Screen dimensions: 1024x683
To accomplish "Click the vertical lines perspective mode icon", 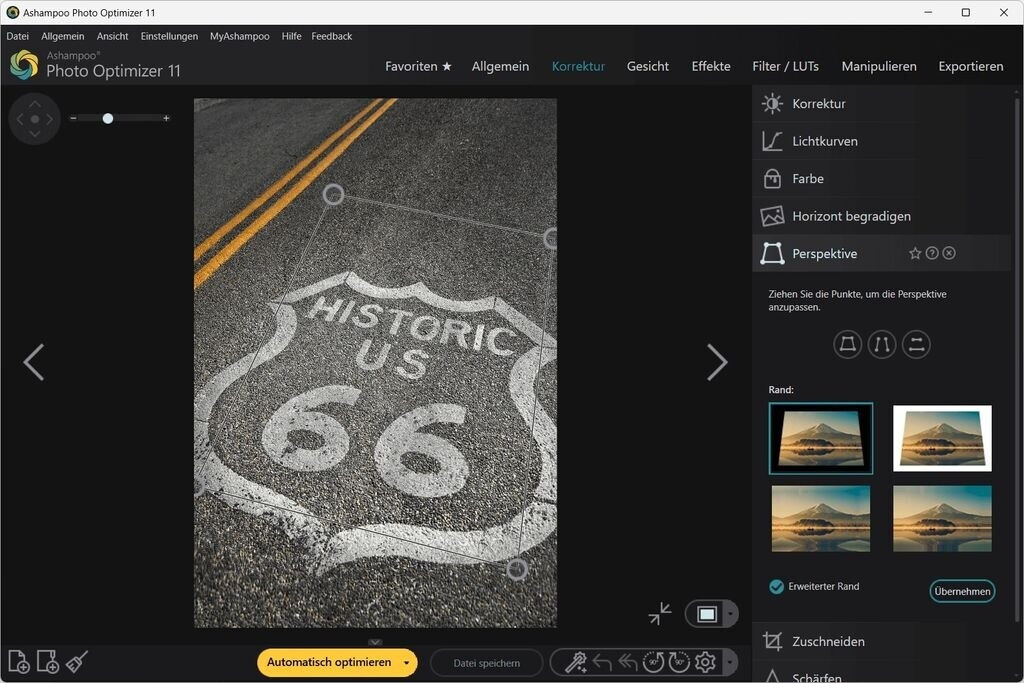I will pyautogui.click(x=882, y=345).
